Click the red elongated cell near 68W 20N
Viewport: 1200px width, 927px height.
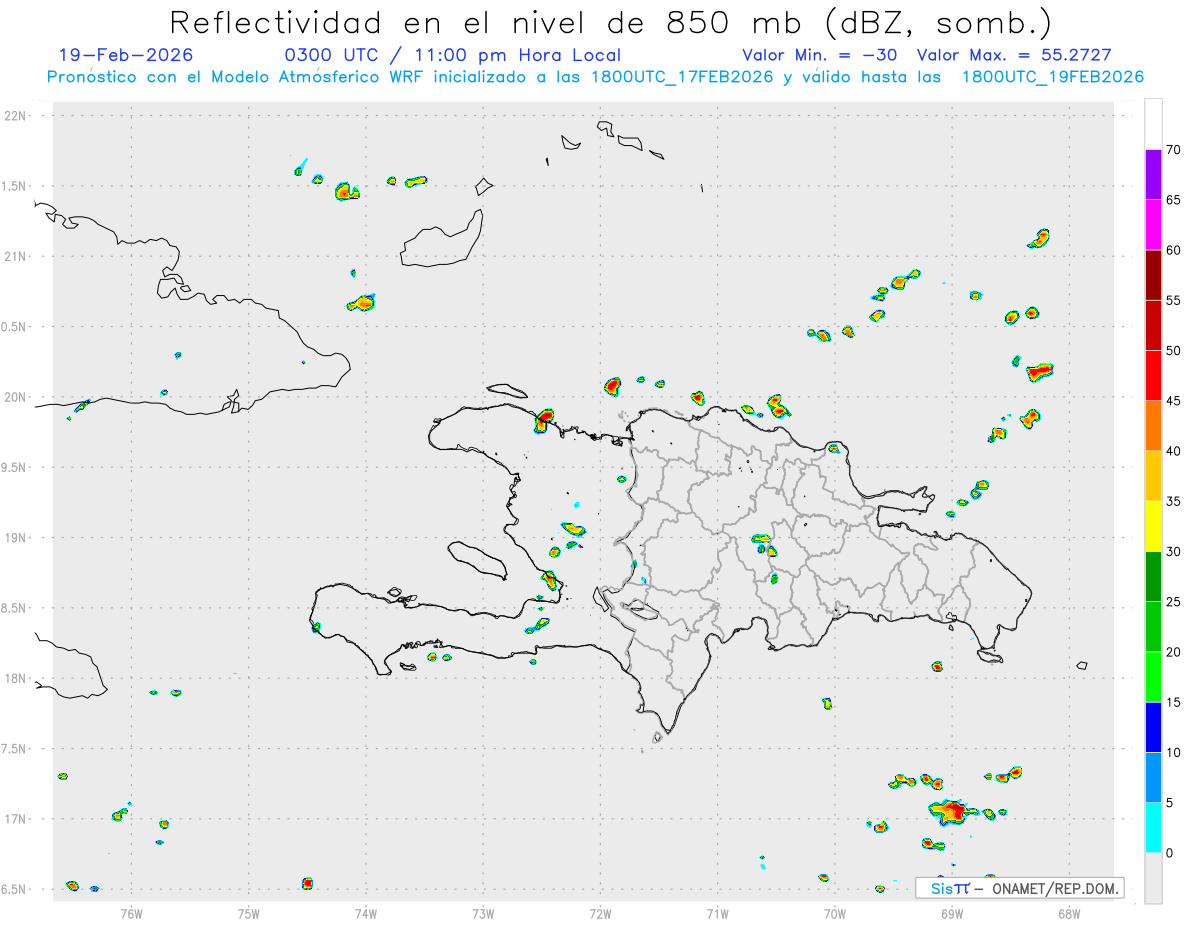(1040, 372)
